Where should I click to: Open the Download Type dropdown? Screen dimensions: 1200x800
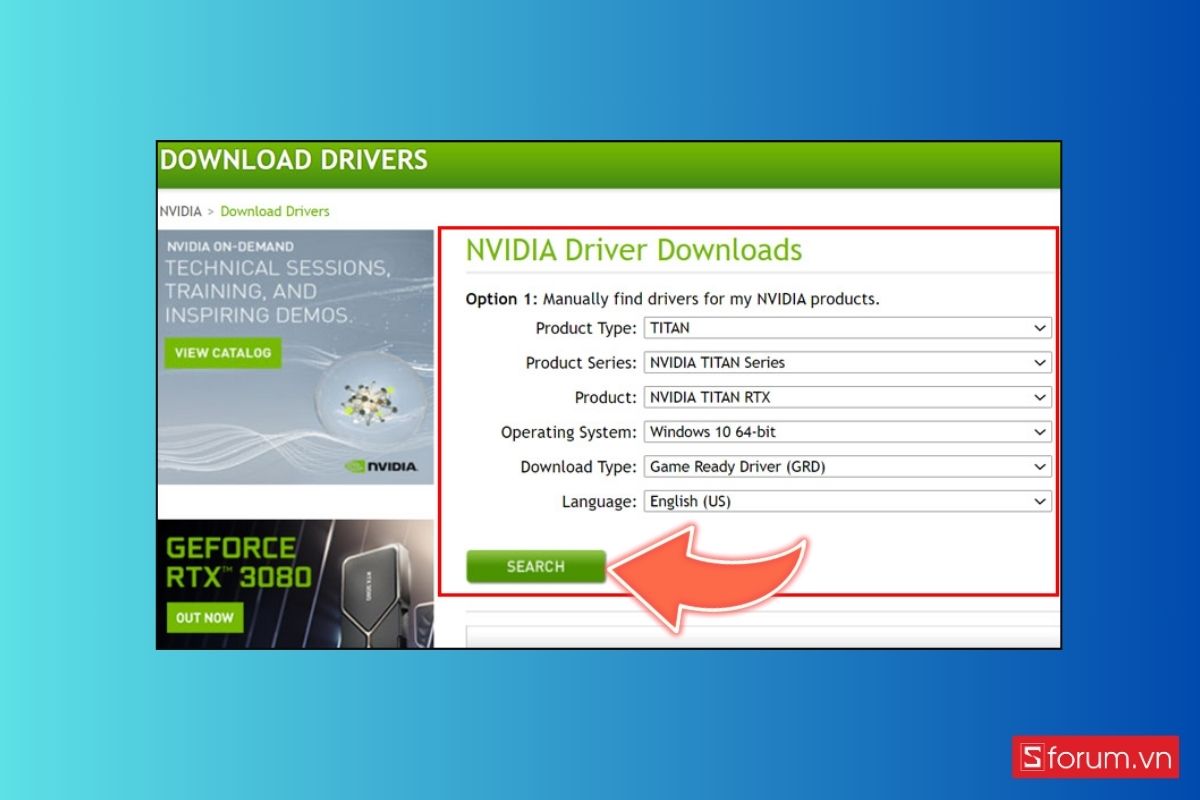(847, 466)
